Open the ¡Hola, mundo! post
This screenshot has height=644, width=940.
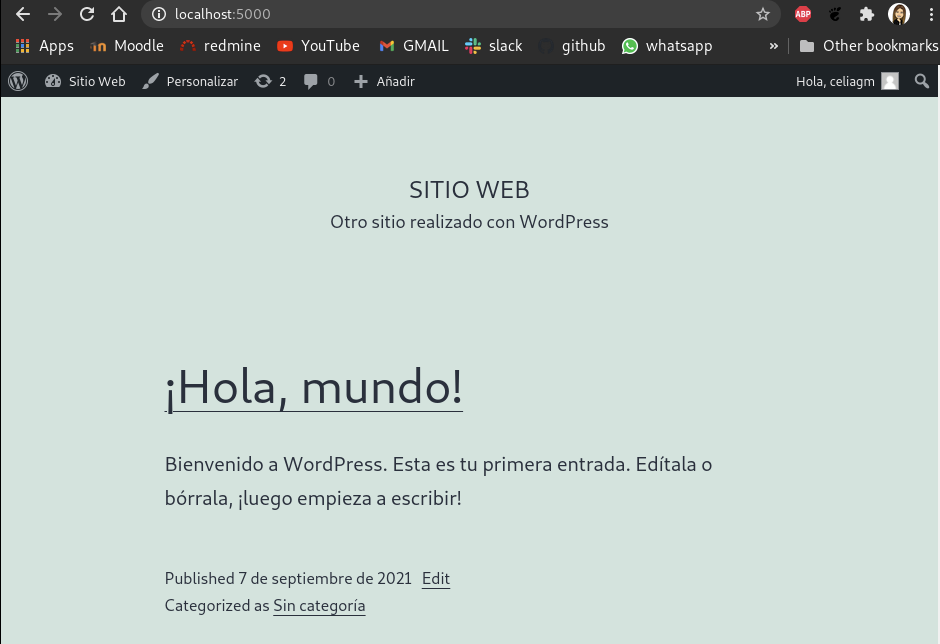(313, 387)
